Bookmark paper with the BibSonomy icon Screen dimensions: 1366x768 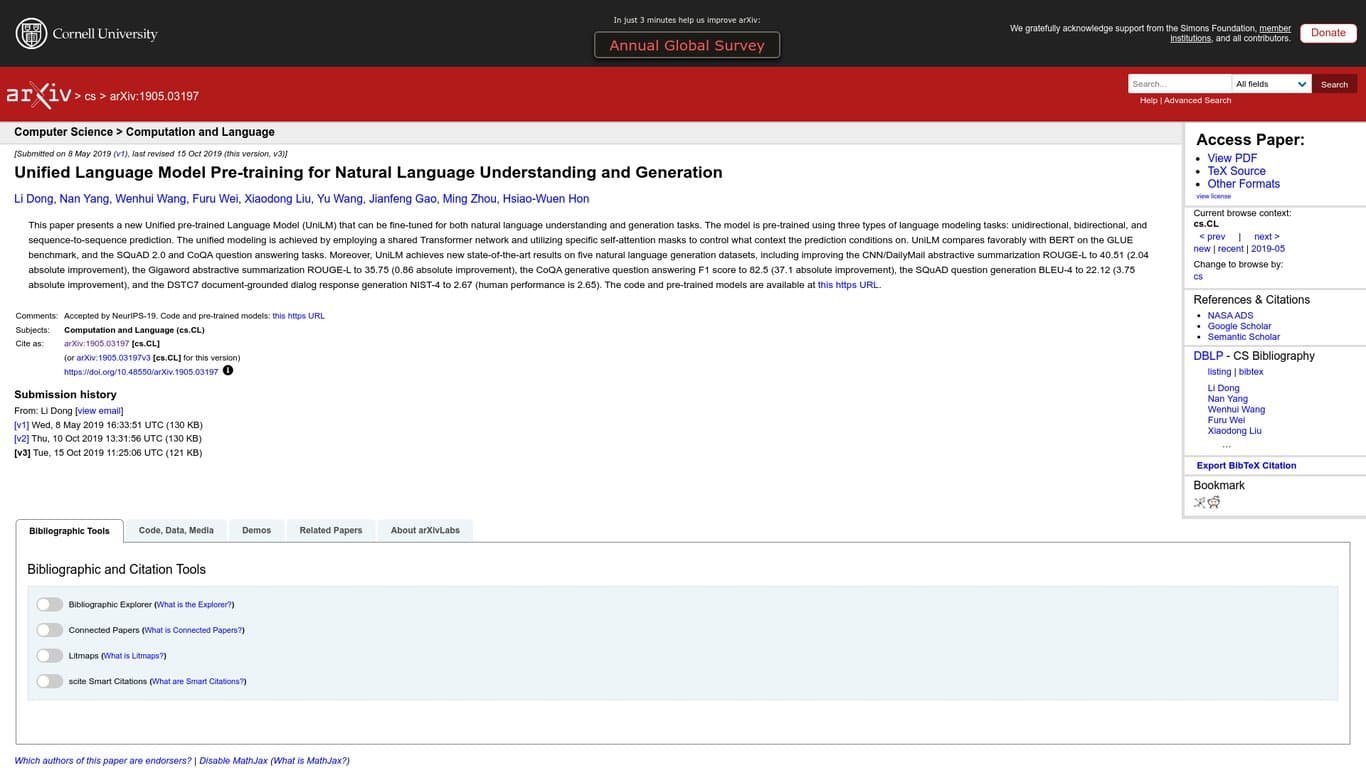coord(1199,503)
